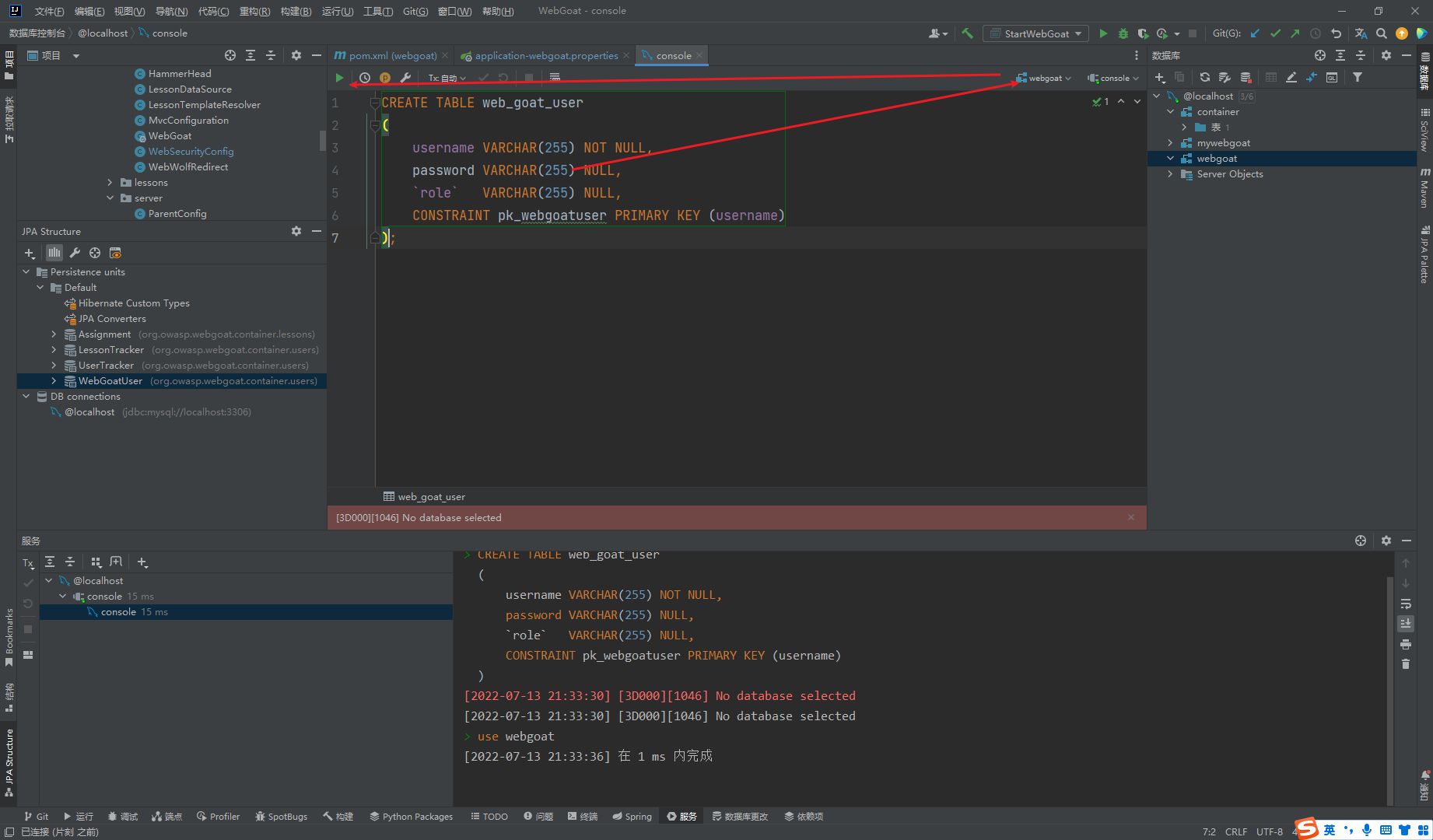The height and width of the screenshot is (840, 1433).
Task: Toggle the services panel layout view
Action: coord(28,655)
